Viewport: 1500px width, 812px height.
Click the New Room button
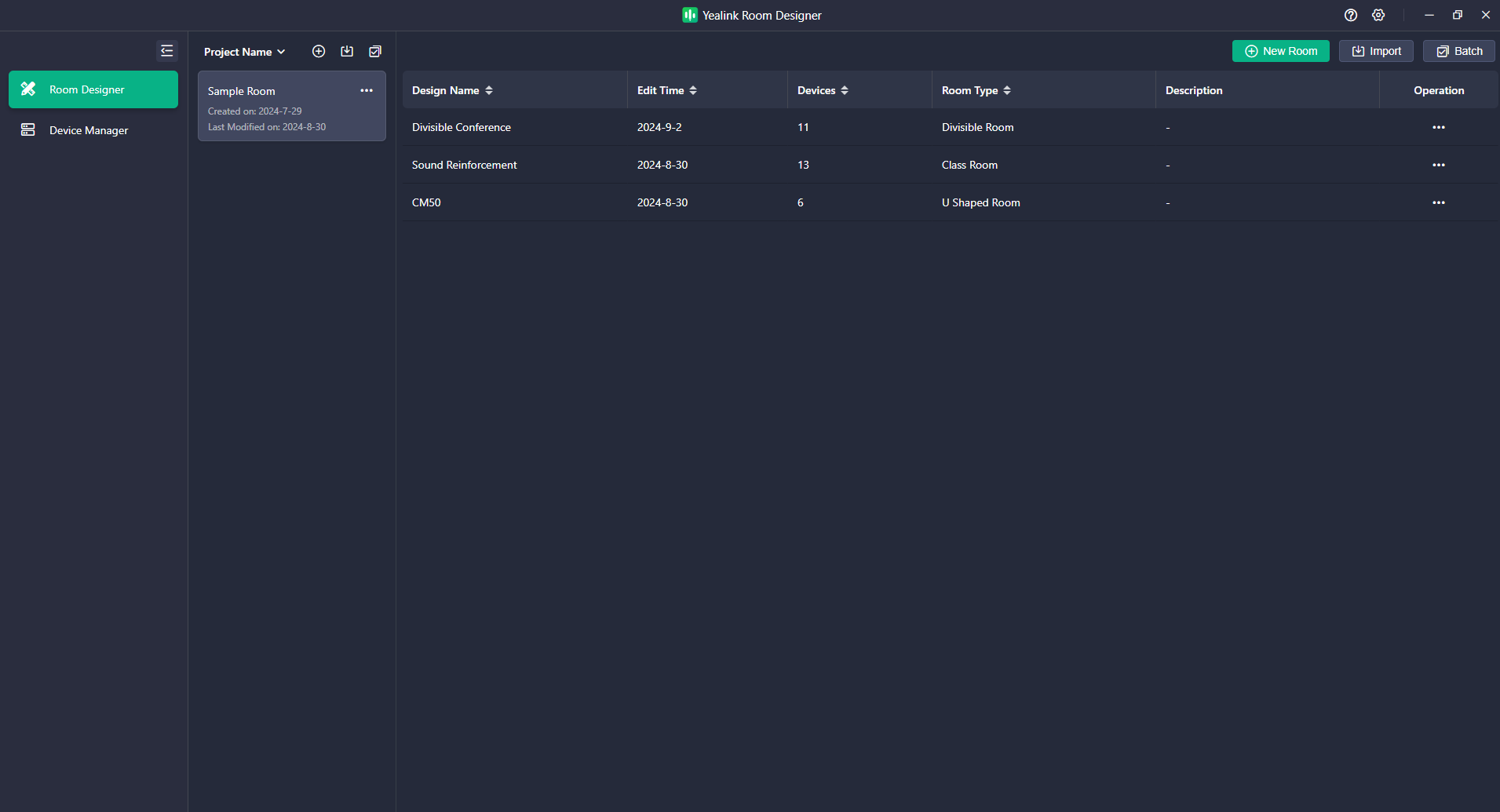tap(1281, 51)
